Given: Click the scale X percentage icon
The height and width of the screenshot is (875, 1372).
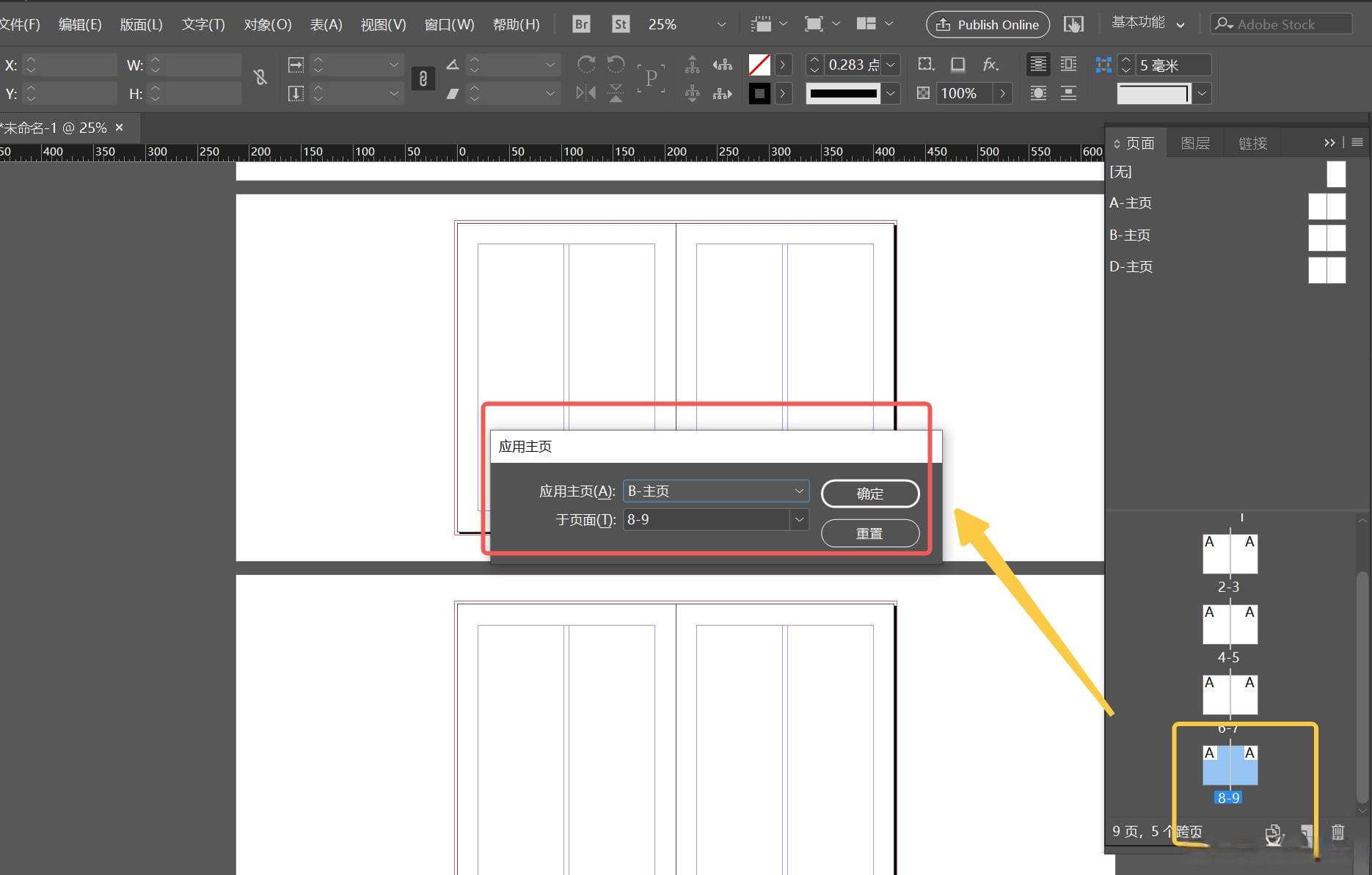Looking at the screenshot, I should tap(296, 65).
